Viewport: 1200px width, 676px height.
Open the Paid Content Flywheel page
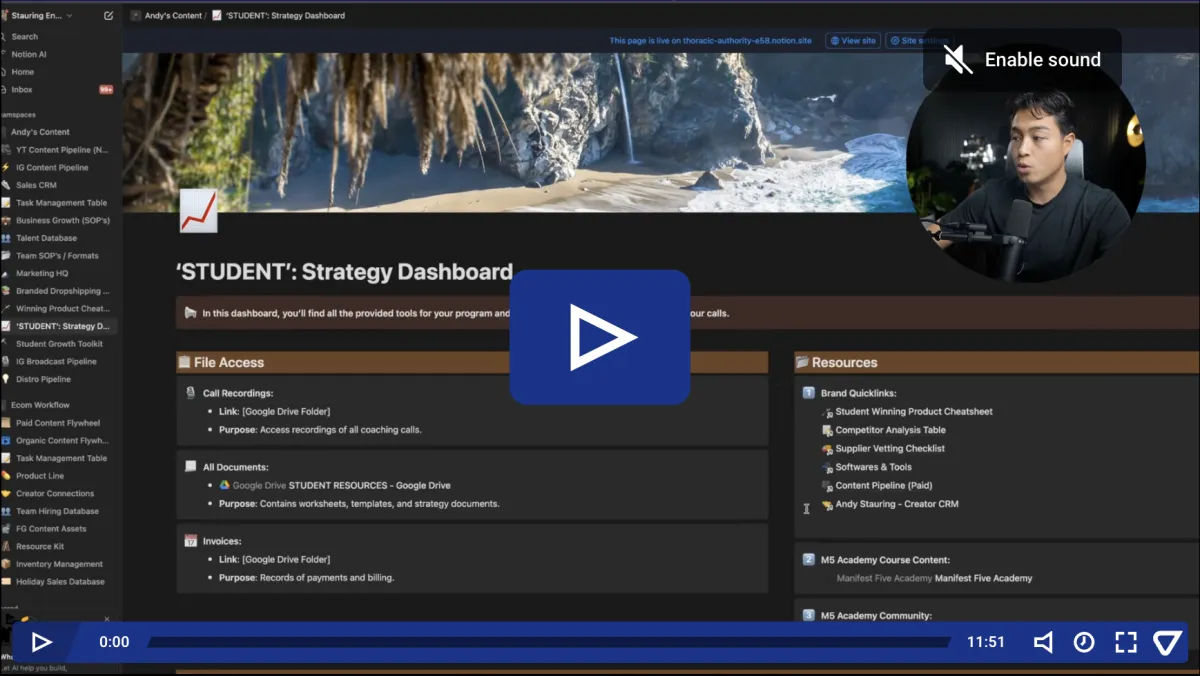coord(58,423)
